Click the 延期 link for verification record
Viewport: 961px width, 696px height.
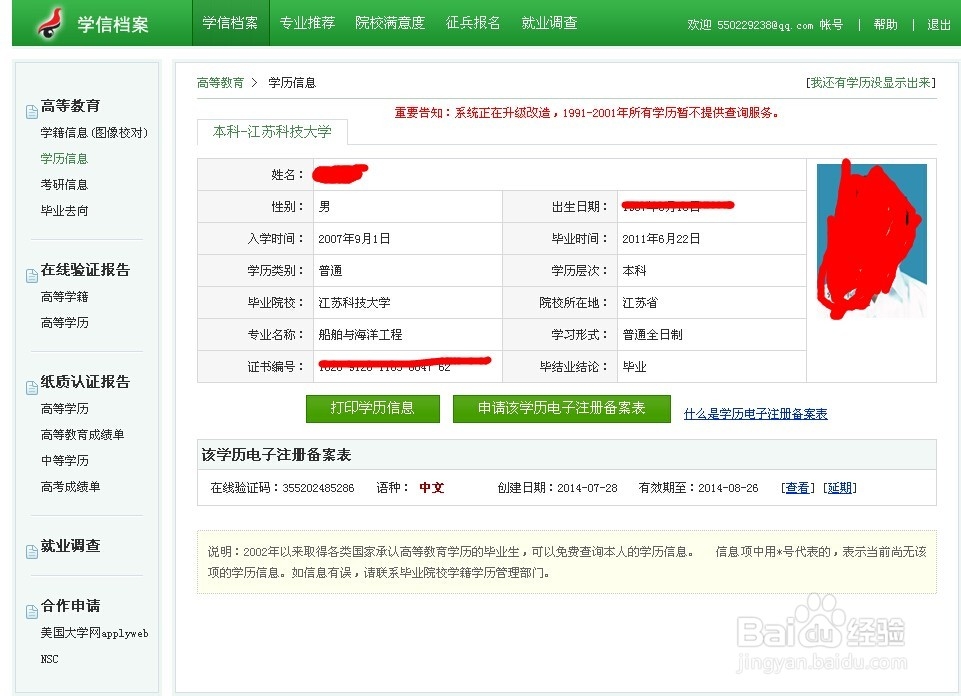tap(840, 488)
